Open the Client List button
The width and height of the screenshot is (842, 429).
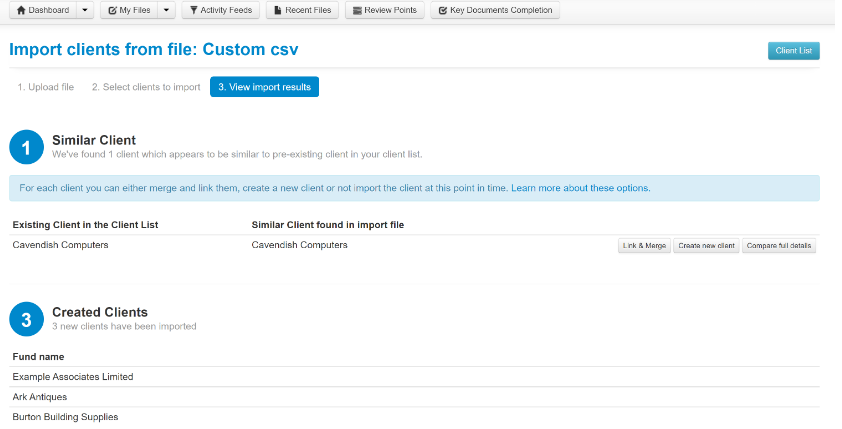[793, 51]
